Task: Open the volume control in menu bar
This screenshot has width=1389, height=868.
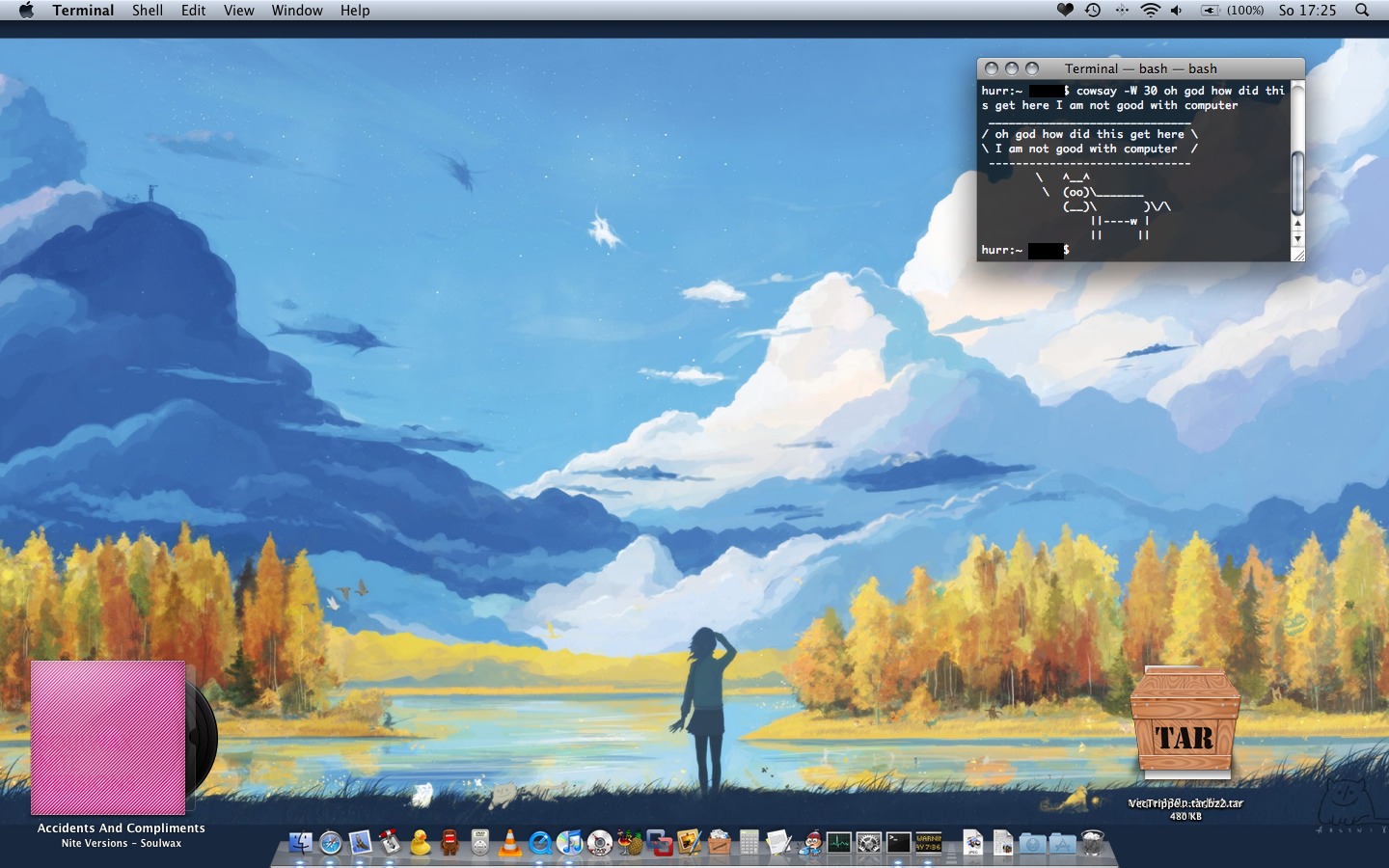Action: [x=1176, y=11]
